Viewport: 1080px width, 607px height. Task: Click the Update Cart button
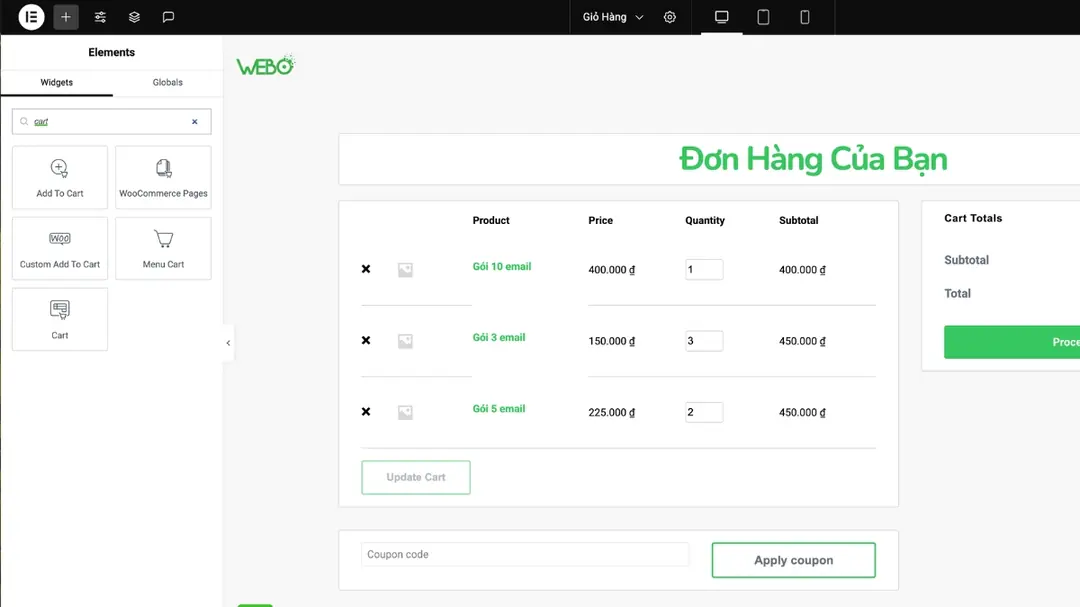click(x=416, y=477)
